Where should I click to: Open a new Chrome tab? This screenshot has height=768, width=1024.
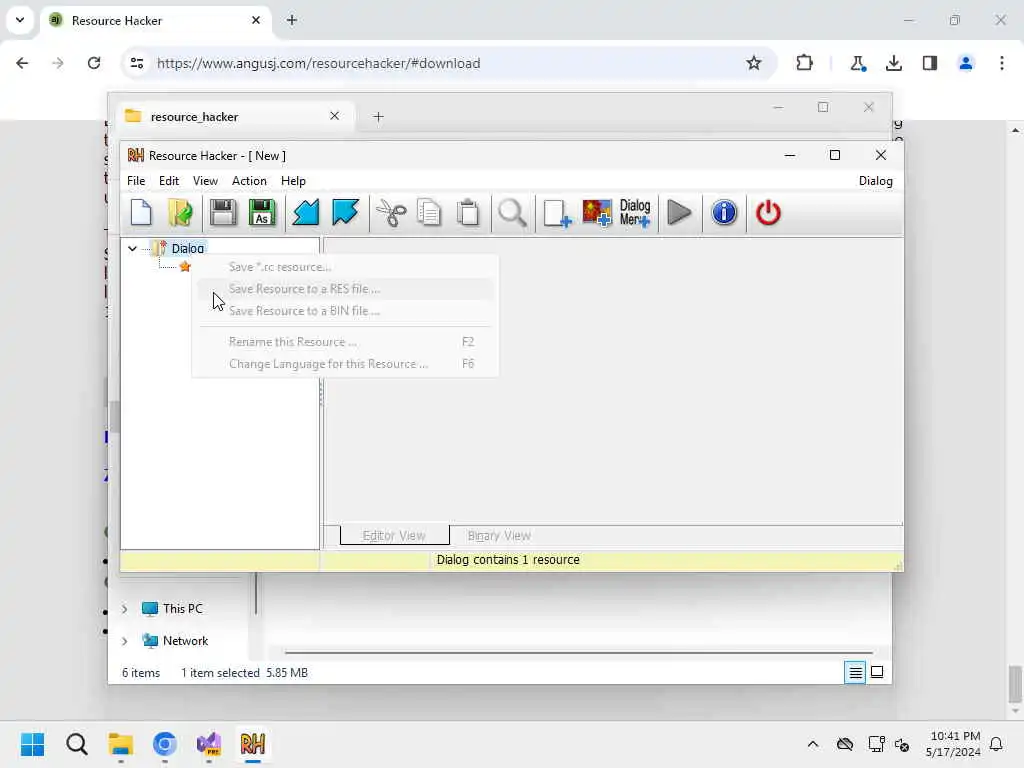292,20
